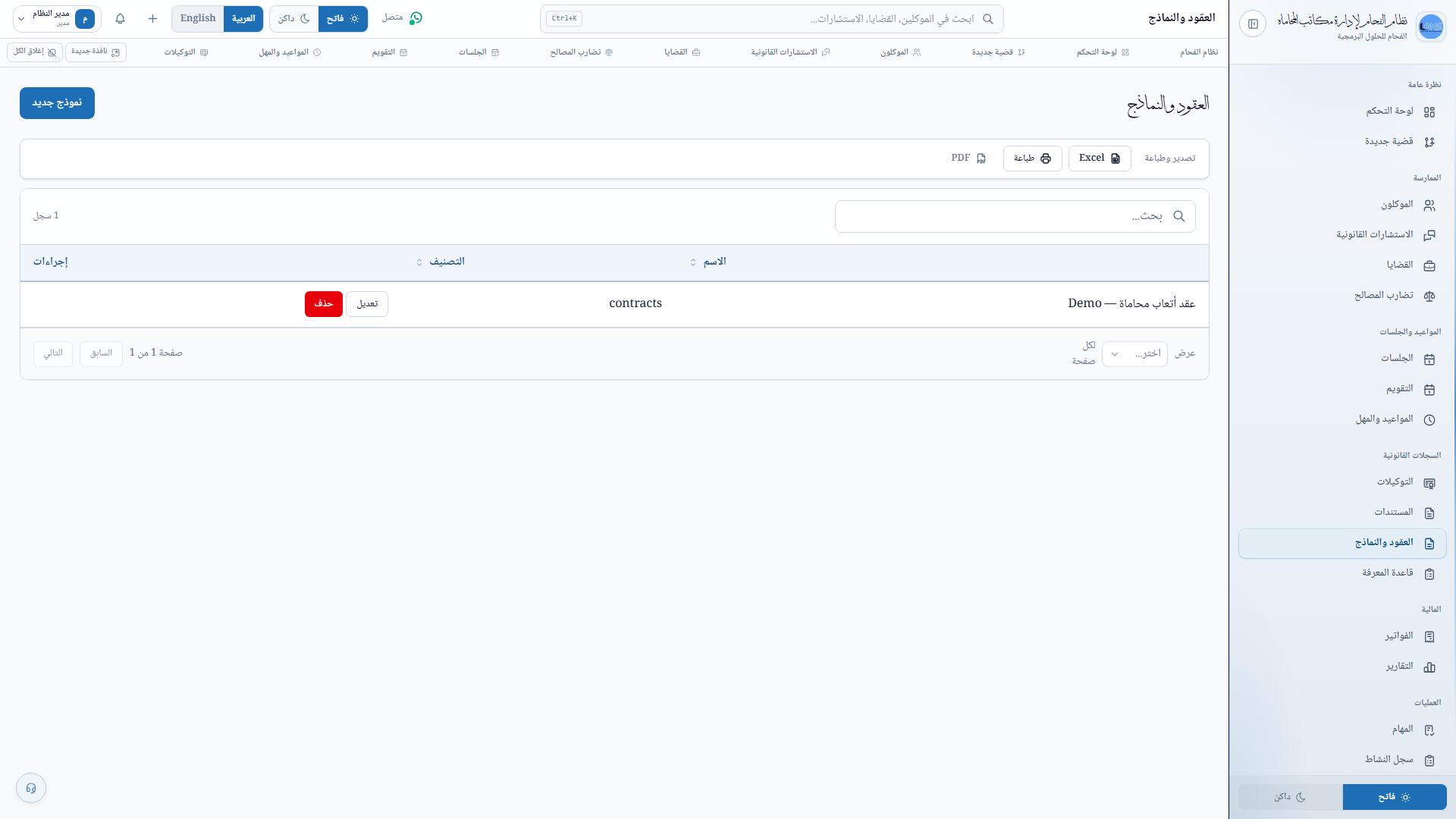The image size is (1456, 819).
Task: Export table as PDF
Action: tap(968, 158)
